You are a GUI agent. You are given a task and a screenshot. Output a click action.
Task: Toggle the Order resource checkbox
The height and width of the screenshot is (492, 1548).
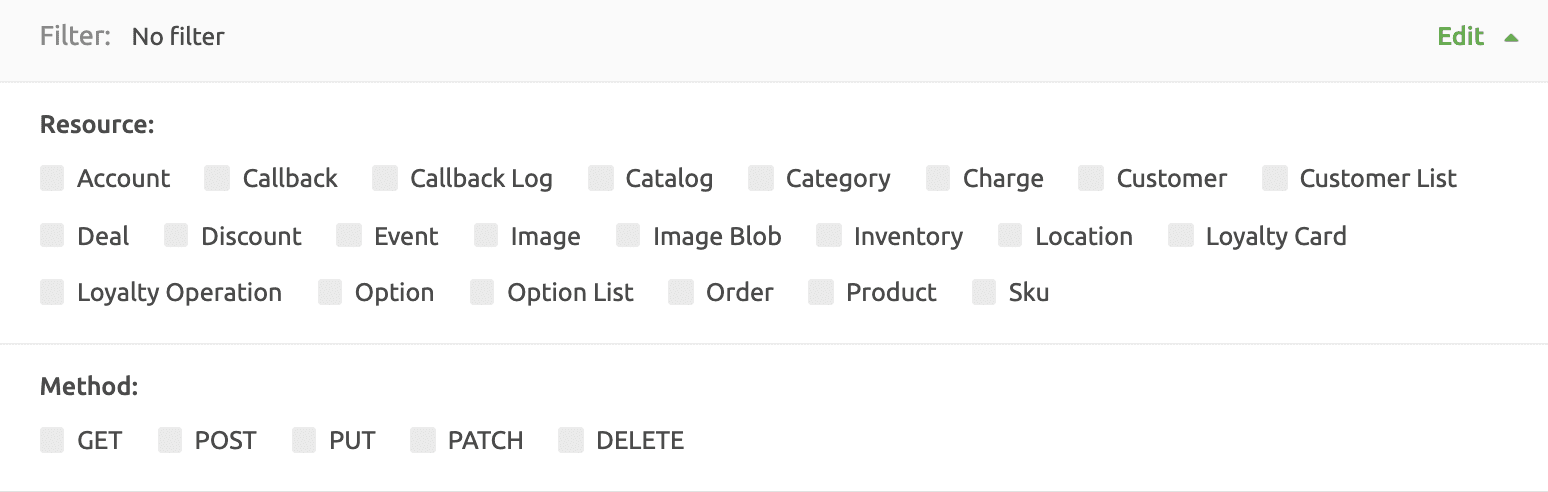[682, 293]
